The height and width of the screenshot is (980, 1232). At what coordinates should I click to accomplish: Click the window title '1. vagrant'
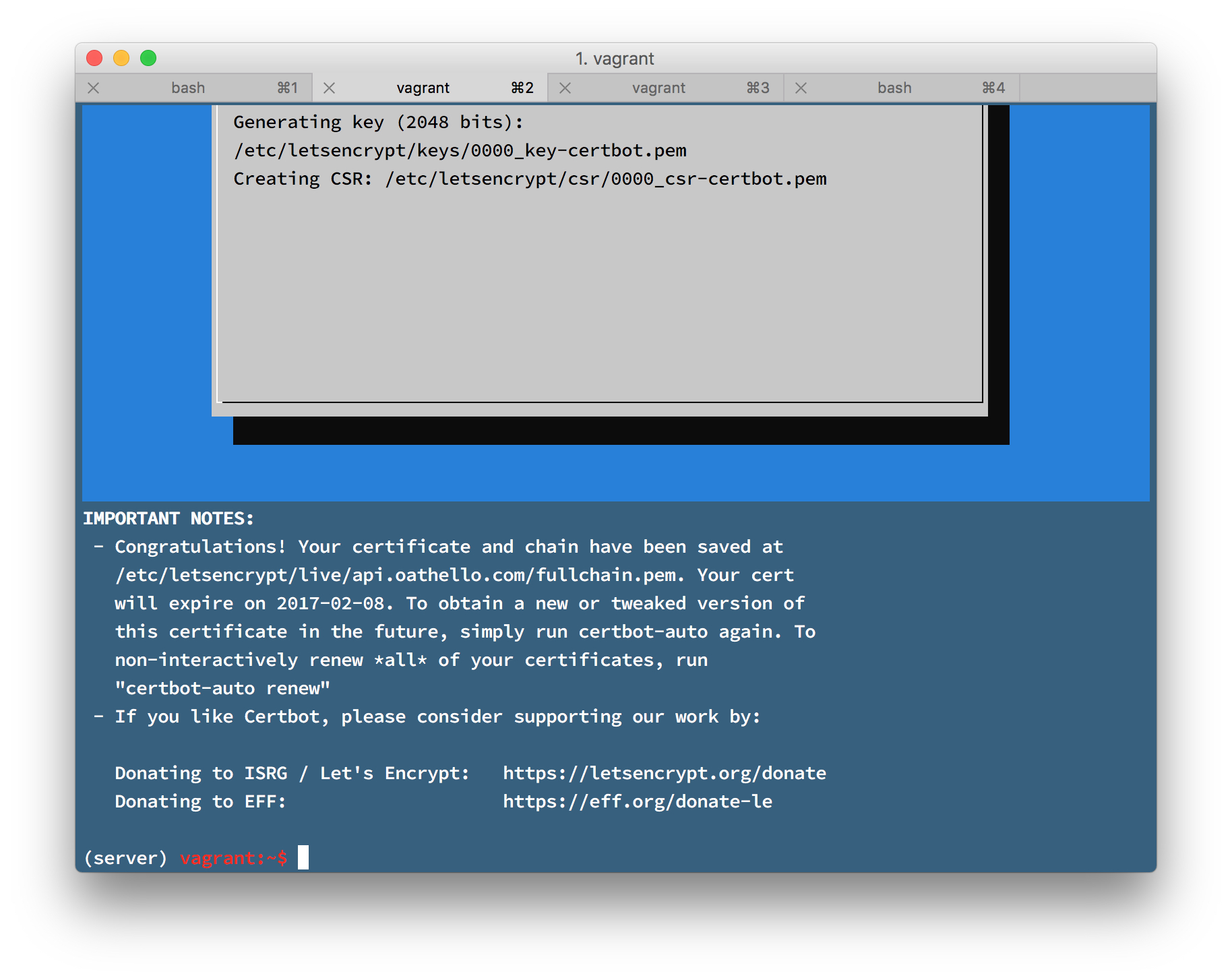click(x=615, y=59)
